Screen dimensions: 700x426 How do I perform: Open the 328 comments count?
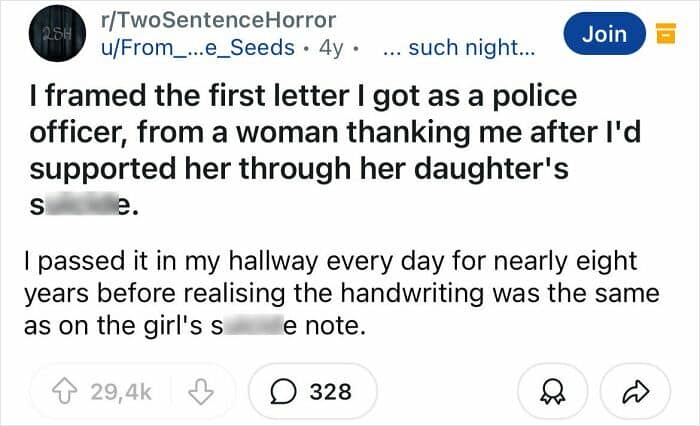point(330,391)
